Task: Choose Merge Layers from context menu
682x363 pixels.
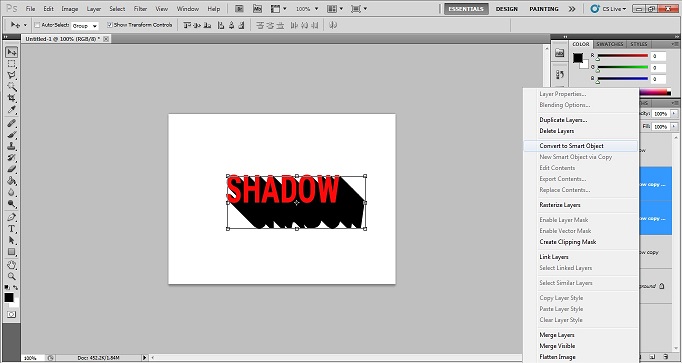Action: 581,335
